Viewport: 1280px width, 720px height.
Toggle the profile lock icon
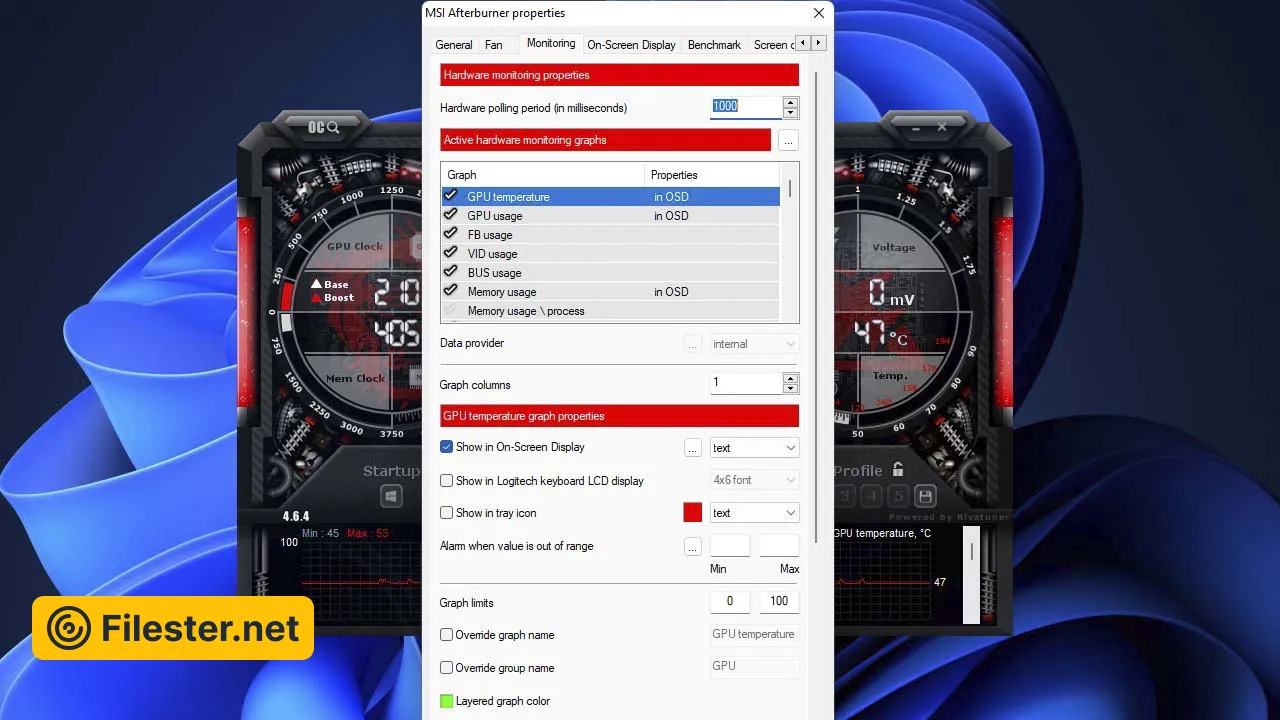[898, 470]
